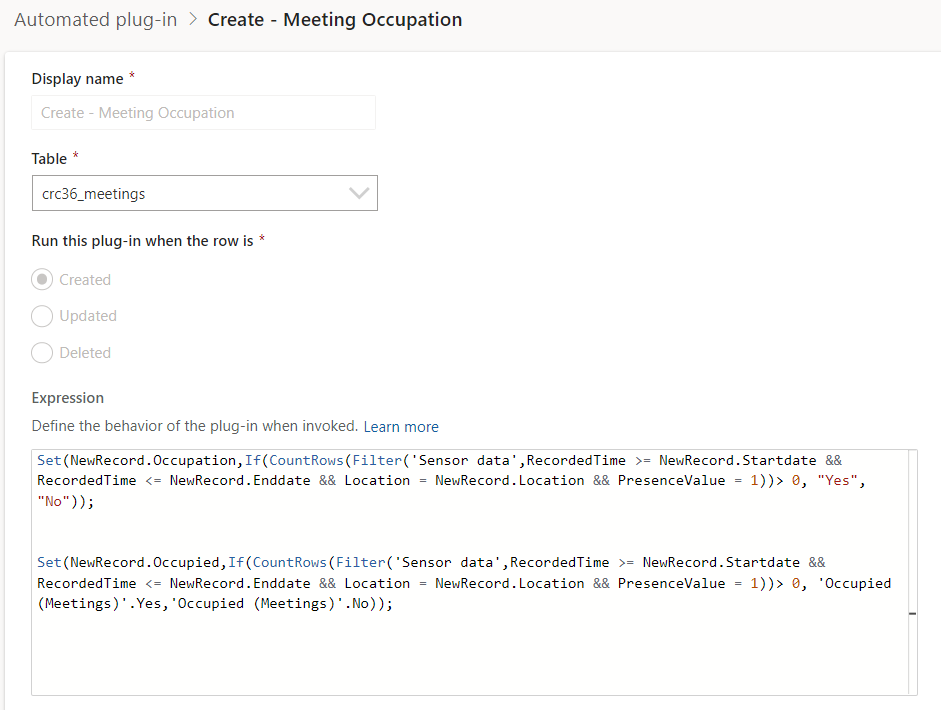The image size is (941, 710).
Task: Click the chevron arrow in Table combo box
Action: (359, 193)
